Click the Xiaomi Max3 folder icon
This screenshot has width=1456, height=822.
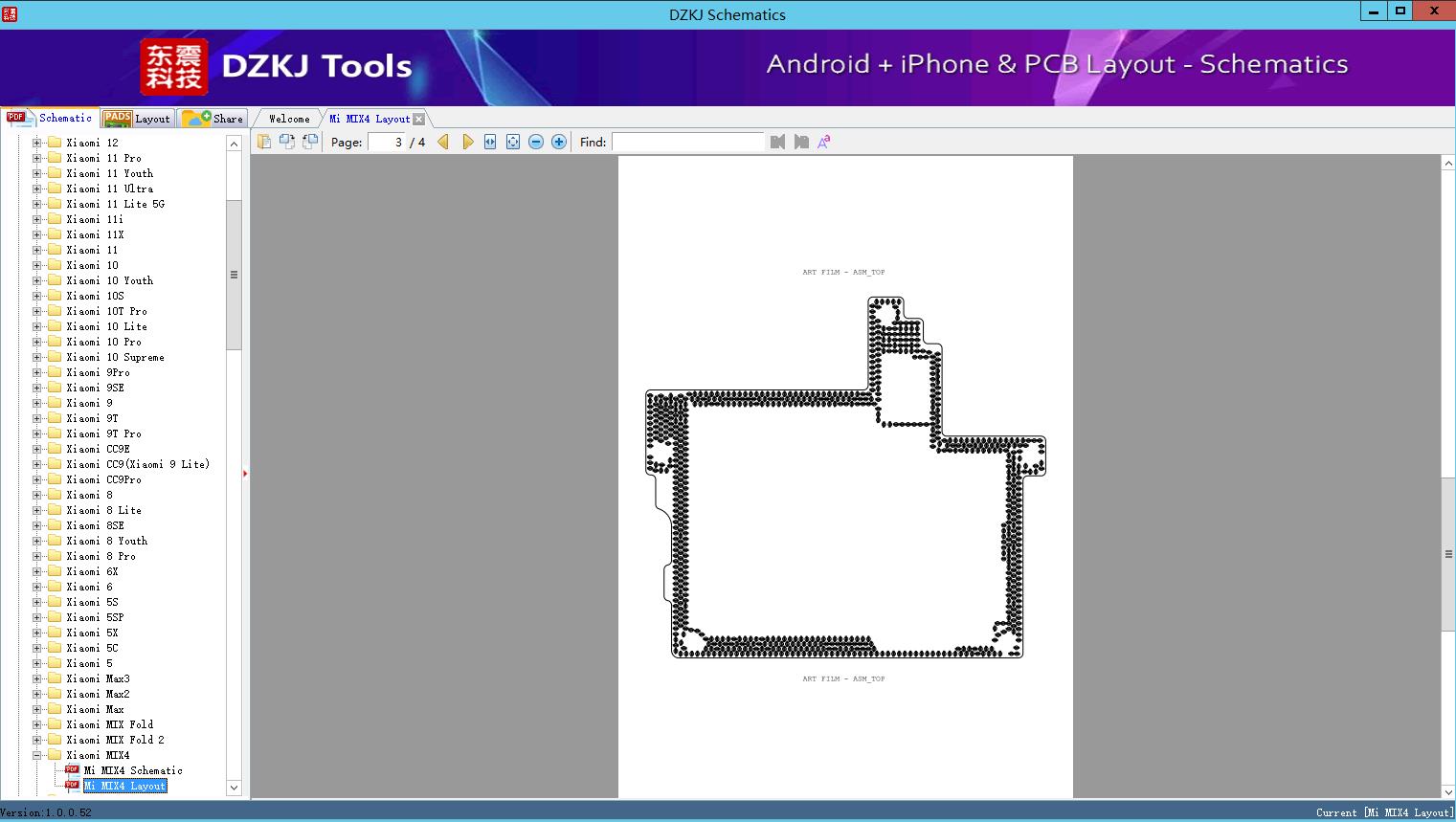tap(55, 678)
